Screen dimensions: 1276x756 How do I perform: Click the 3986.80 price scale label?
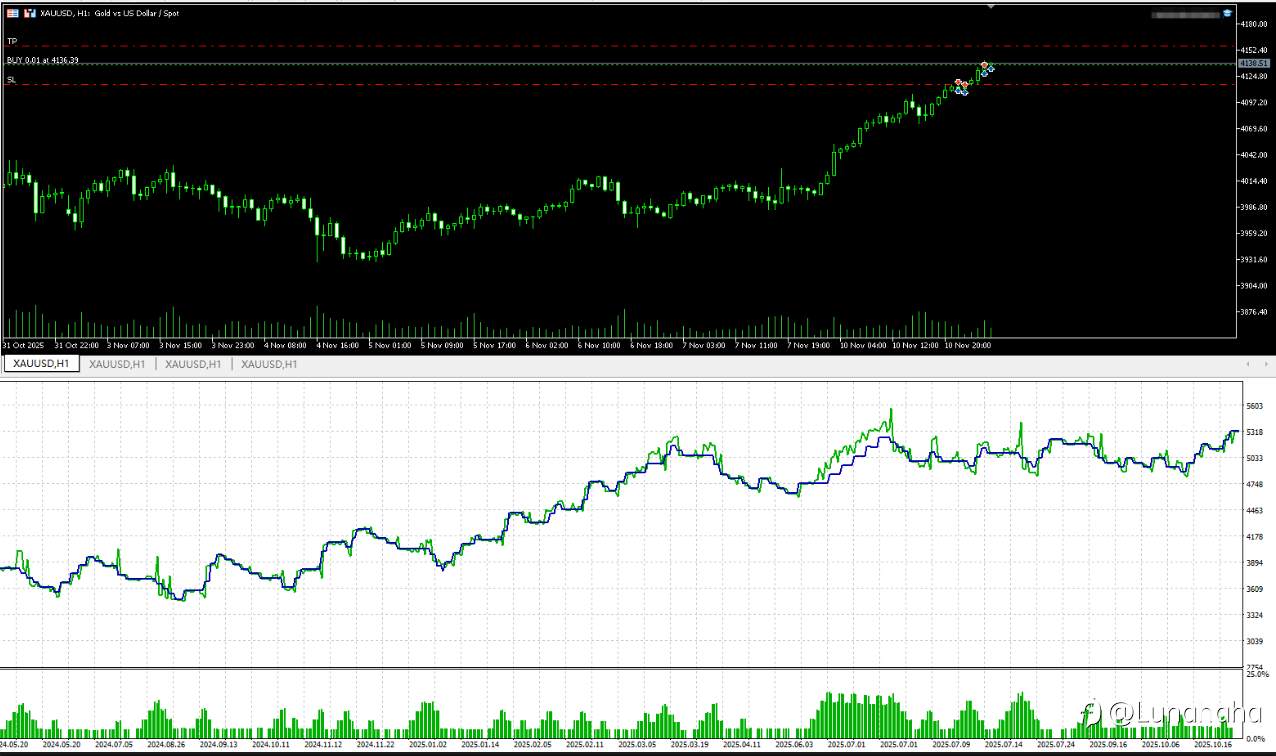(x=1254, y=207)
